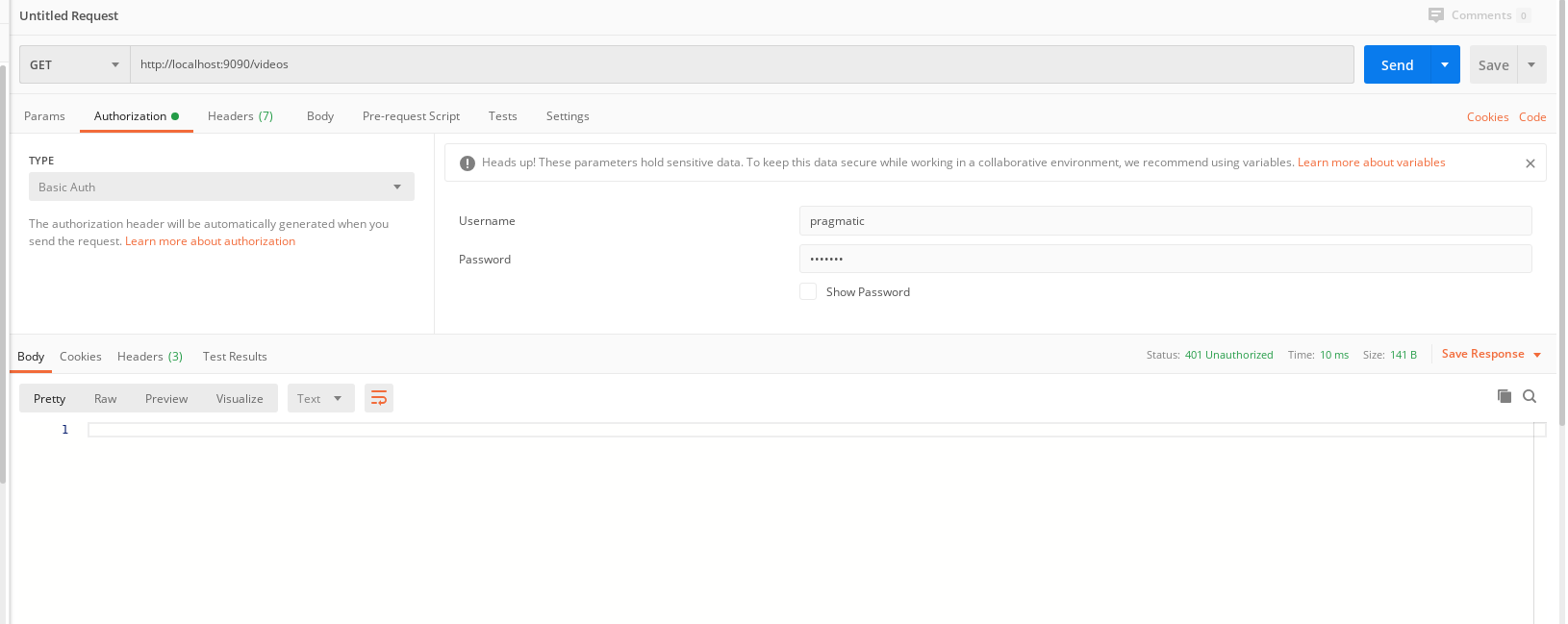Click the request URL field
Viewport: 1568px width, 624px height.
(x=742, y=64)
